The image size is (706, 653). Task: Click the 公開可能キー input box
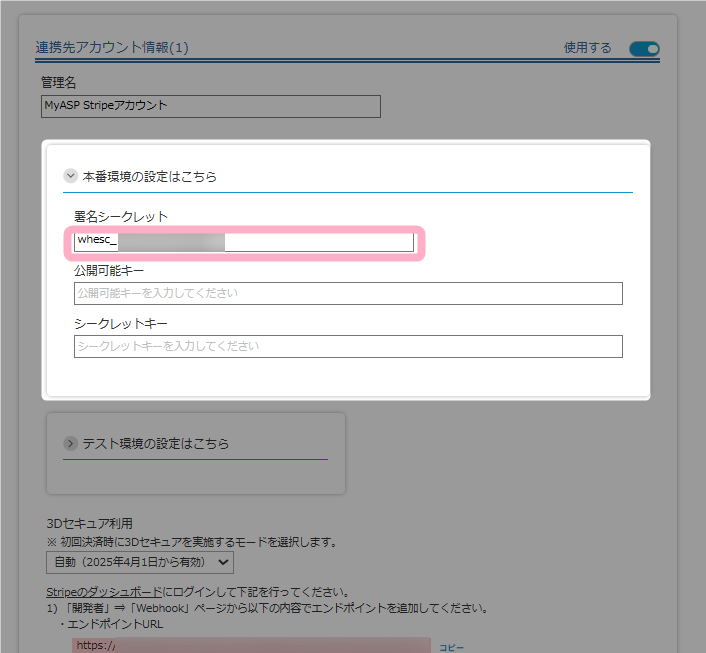[x=348, y=293]
